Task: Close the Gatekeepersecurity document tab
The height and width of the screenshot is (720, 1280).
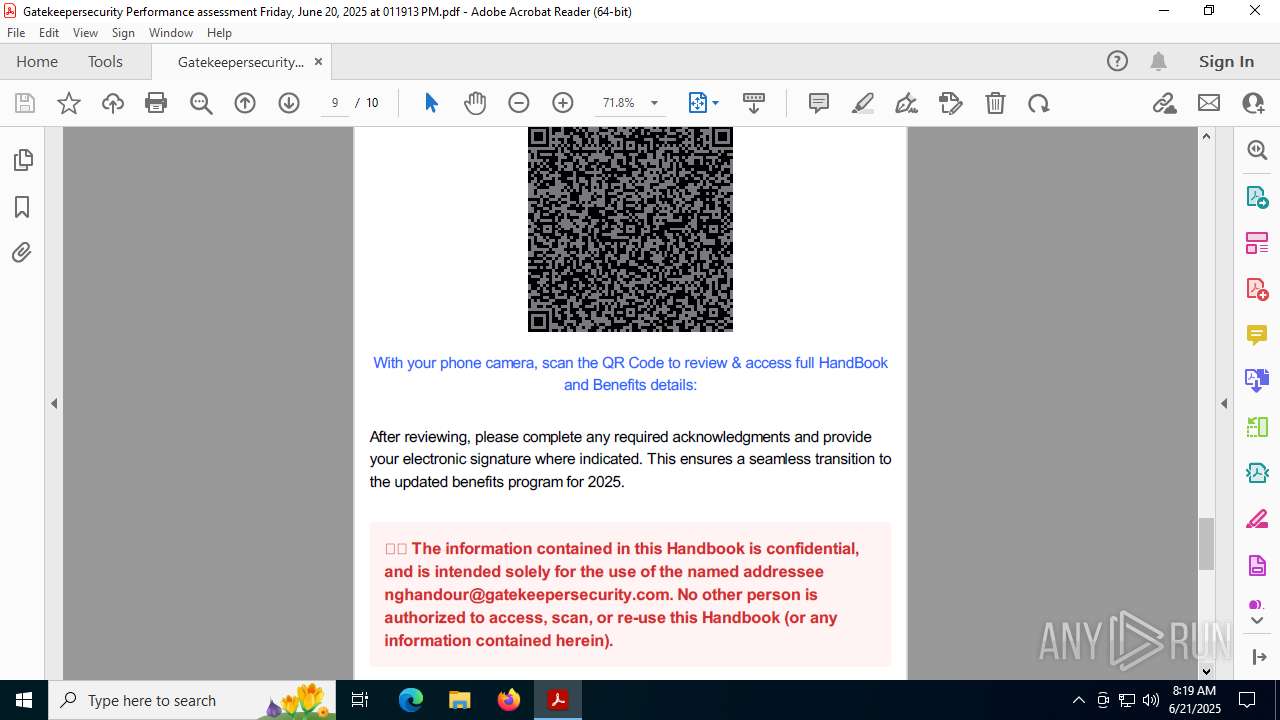Action: [x=318, y=62]
